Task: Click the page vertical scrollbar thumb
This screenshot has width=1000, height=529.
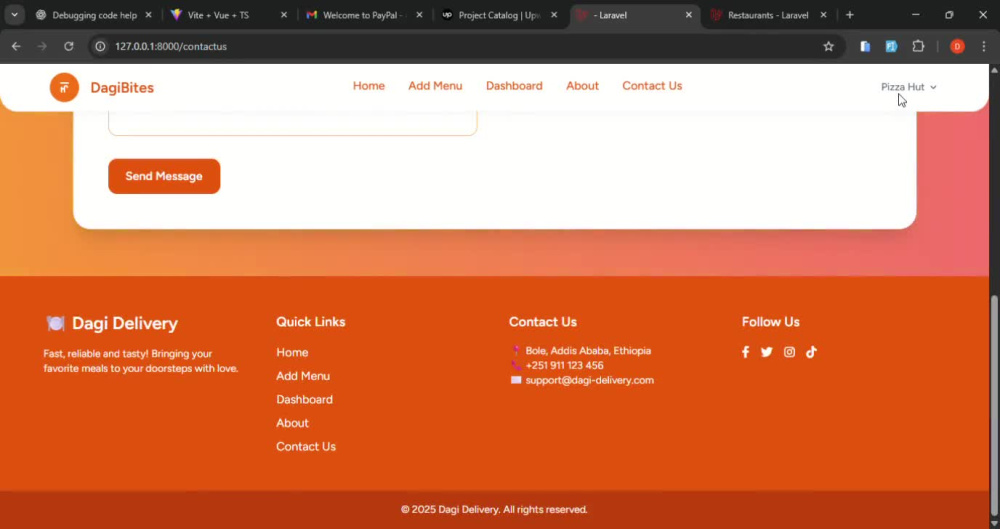Action: pyautogui.click(x=994, y=405)
